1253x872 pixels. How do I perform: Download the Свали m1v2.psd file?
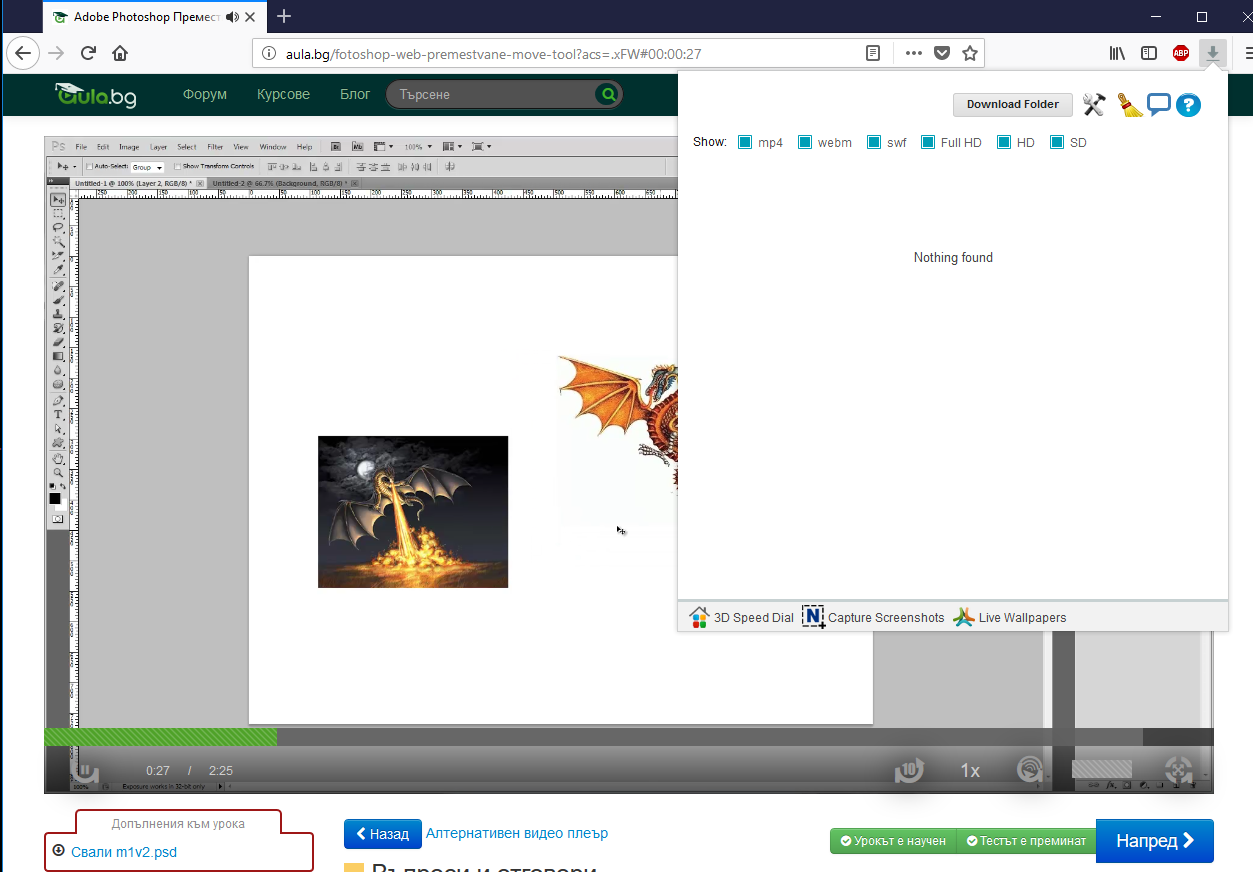click(124, 852)
